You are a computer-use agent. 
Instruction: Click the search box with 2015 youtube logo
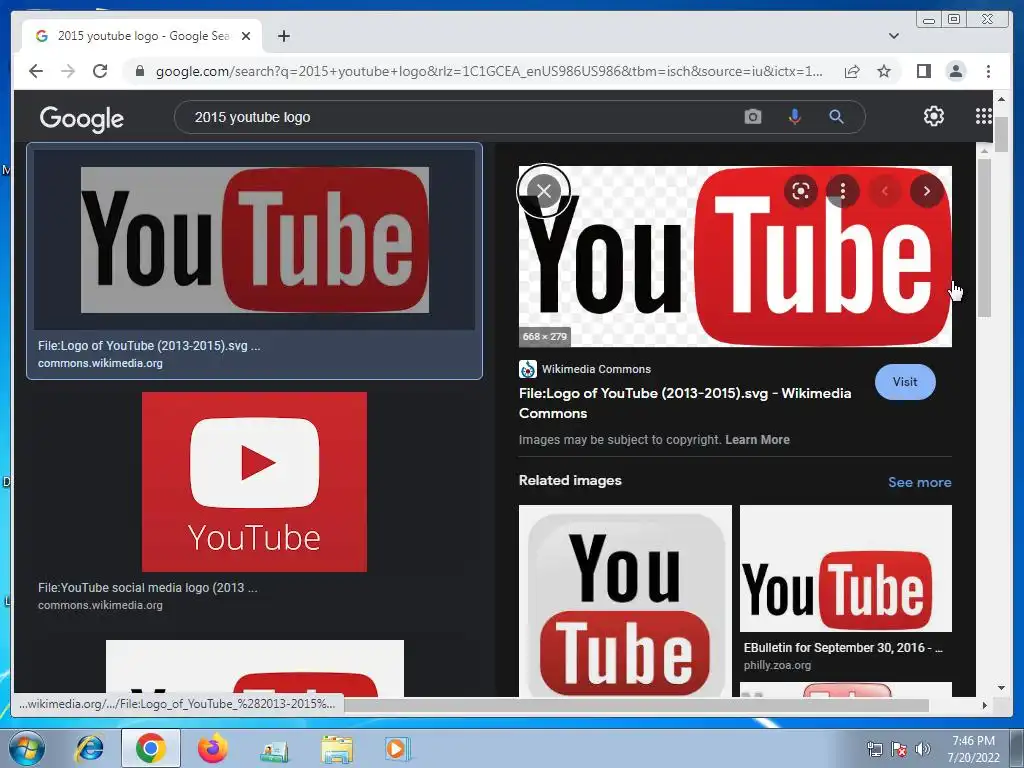pyautogui.click(x=457, y=118)
